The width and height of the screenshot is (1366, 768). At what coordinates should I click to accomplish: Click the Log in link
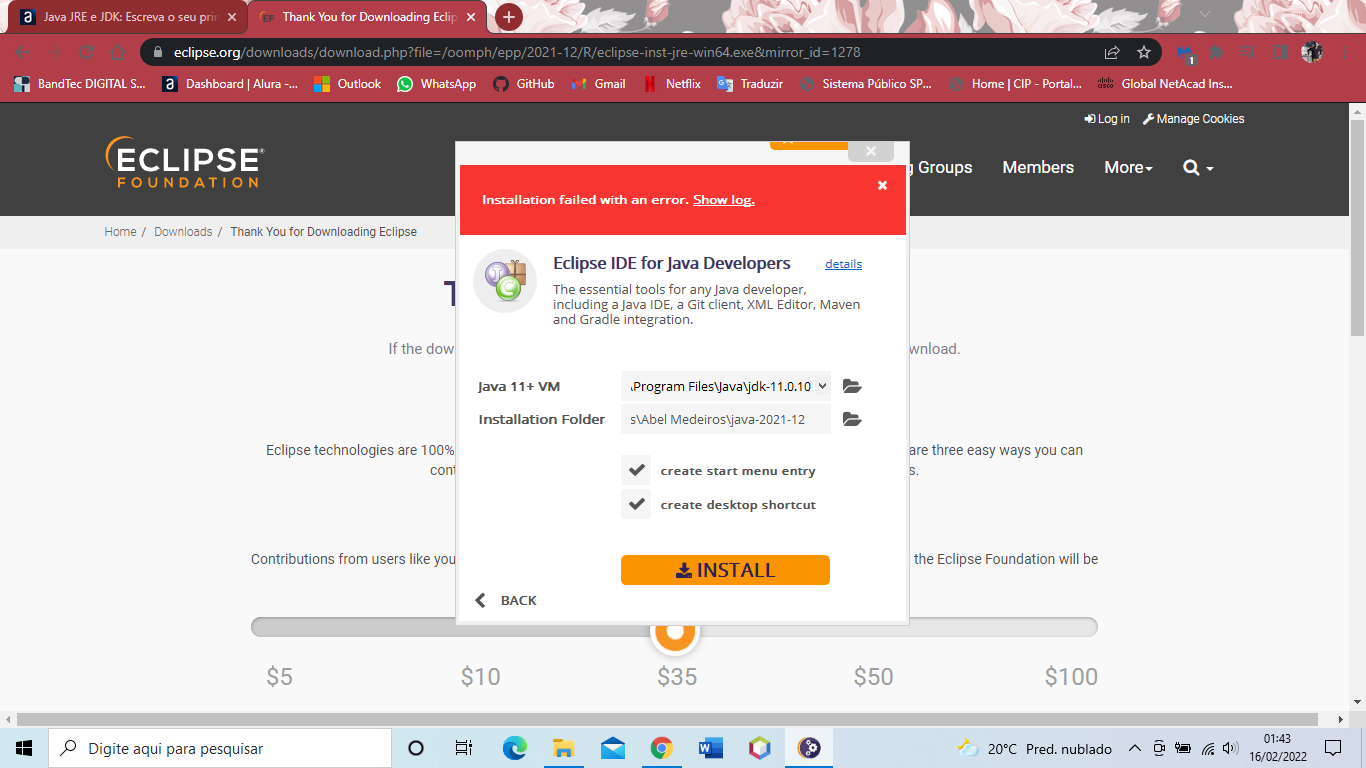tap(1107, 119)
